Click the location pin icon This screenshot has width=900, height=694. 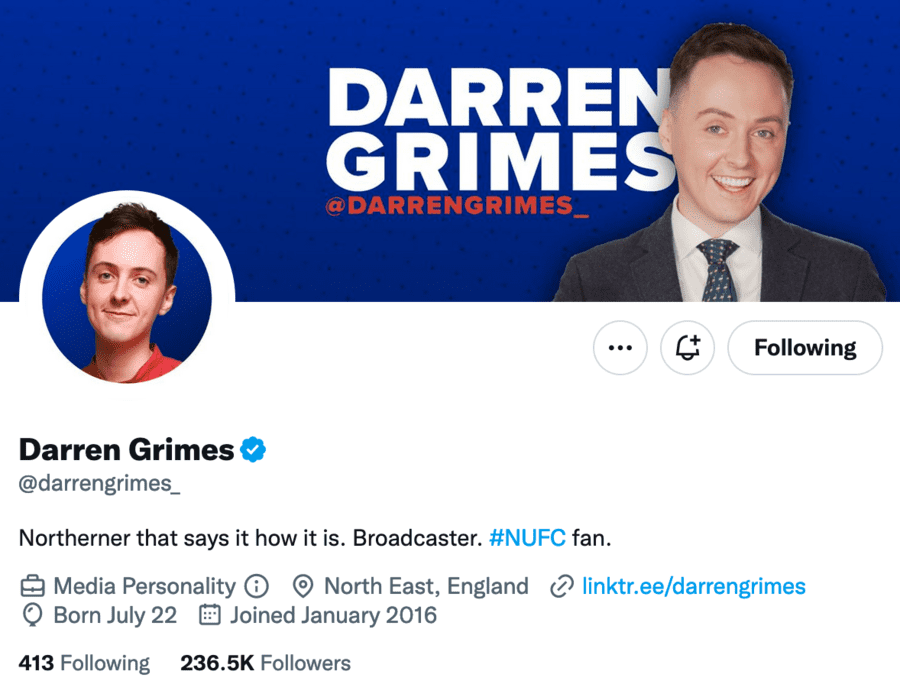302,586
